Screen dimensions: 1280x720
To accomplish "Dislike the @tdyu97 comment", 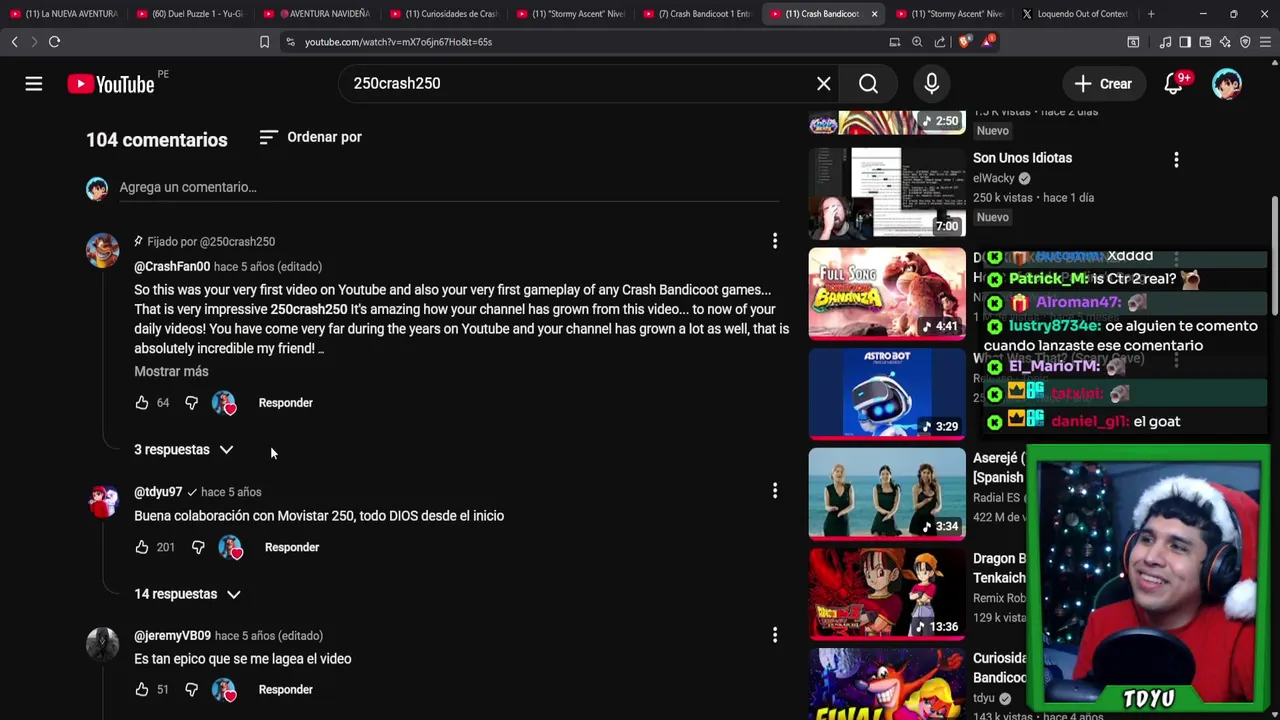I will [x=198, y=547].
